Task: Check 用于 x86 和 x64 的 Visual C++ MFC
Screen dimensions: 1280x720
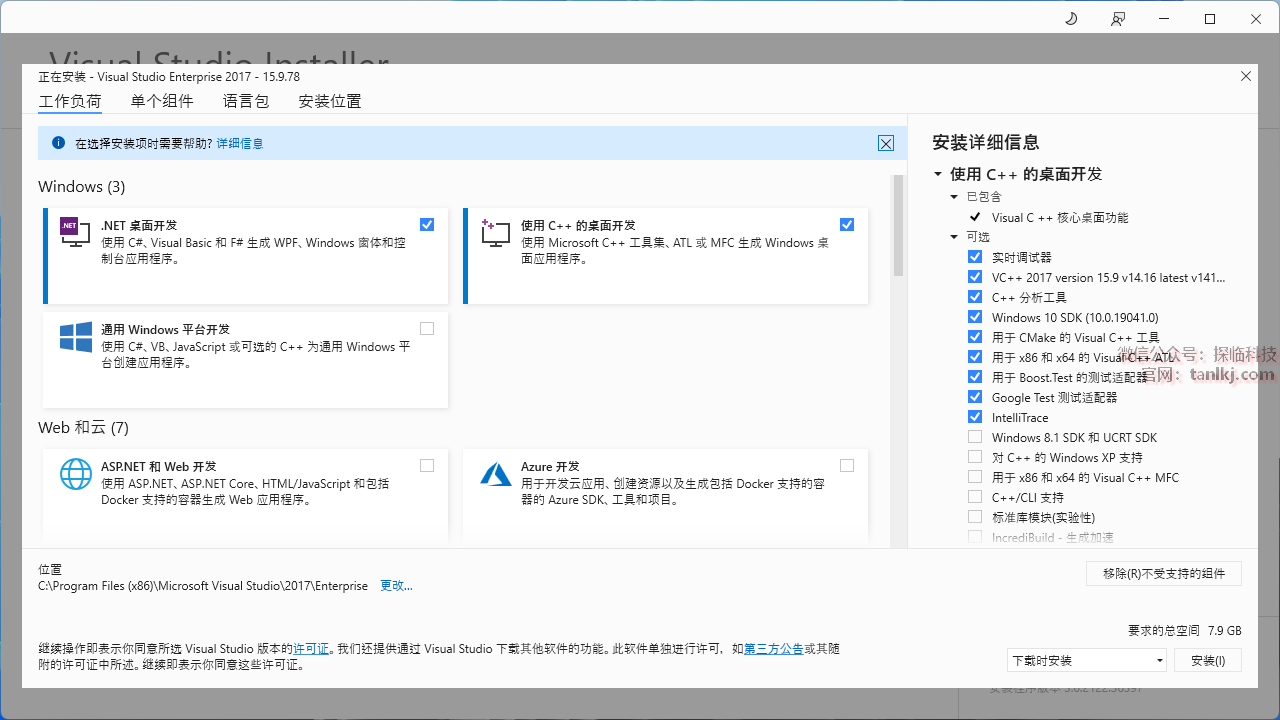Action: pos(975,477)
